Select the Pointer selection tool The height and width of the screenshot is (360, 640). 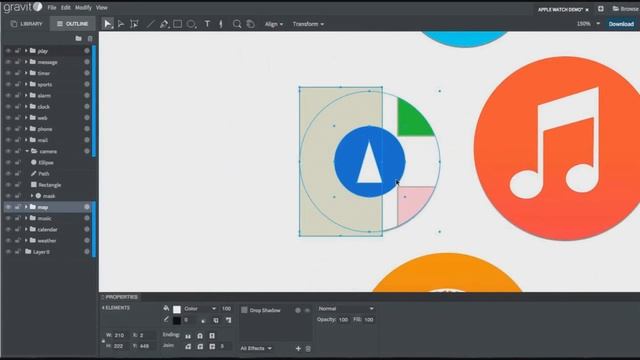coord(108,24)
